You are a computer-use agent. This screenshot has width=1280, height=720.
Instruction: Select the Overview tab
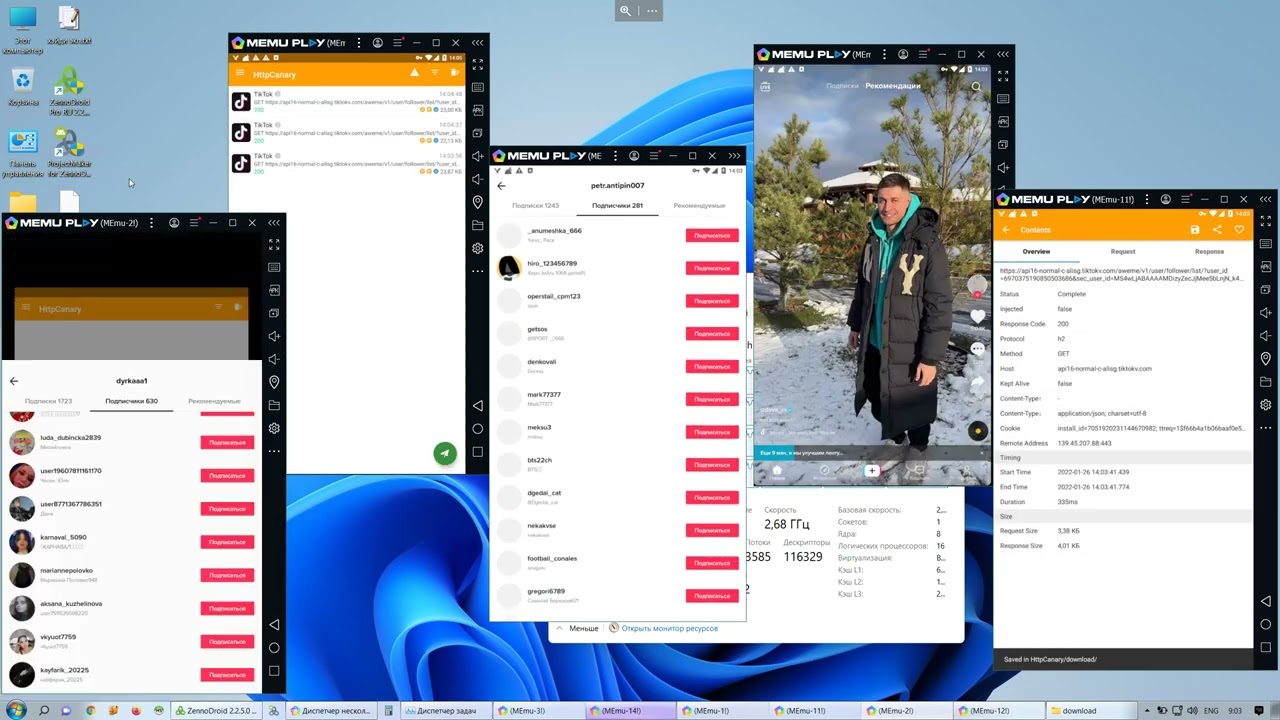tap(1036, 252)
